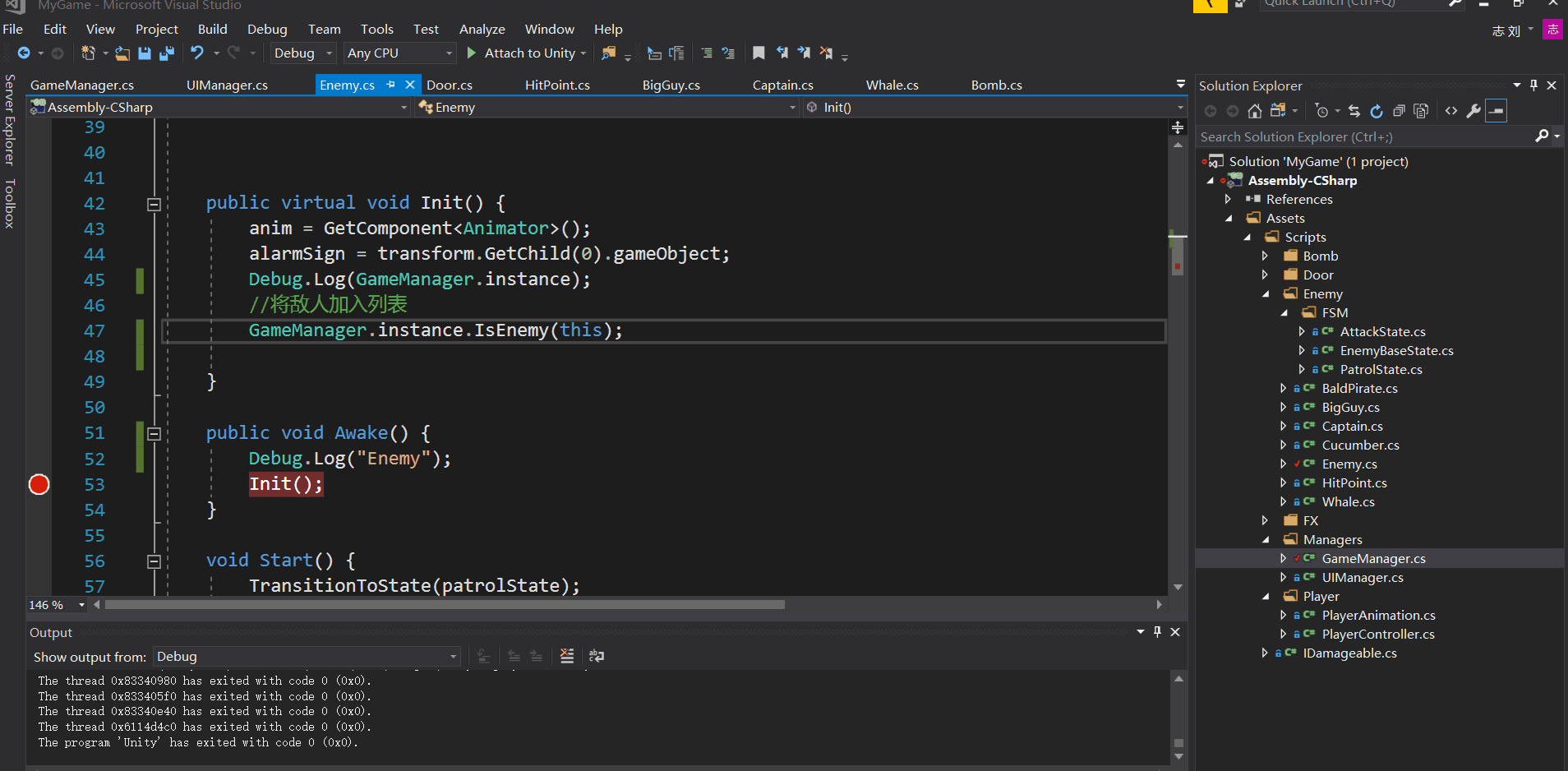Expand the FX folder node
The image size is (1568, 771).
point(1265,521)
